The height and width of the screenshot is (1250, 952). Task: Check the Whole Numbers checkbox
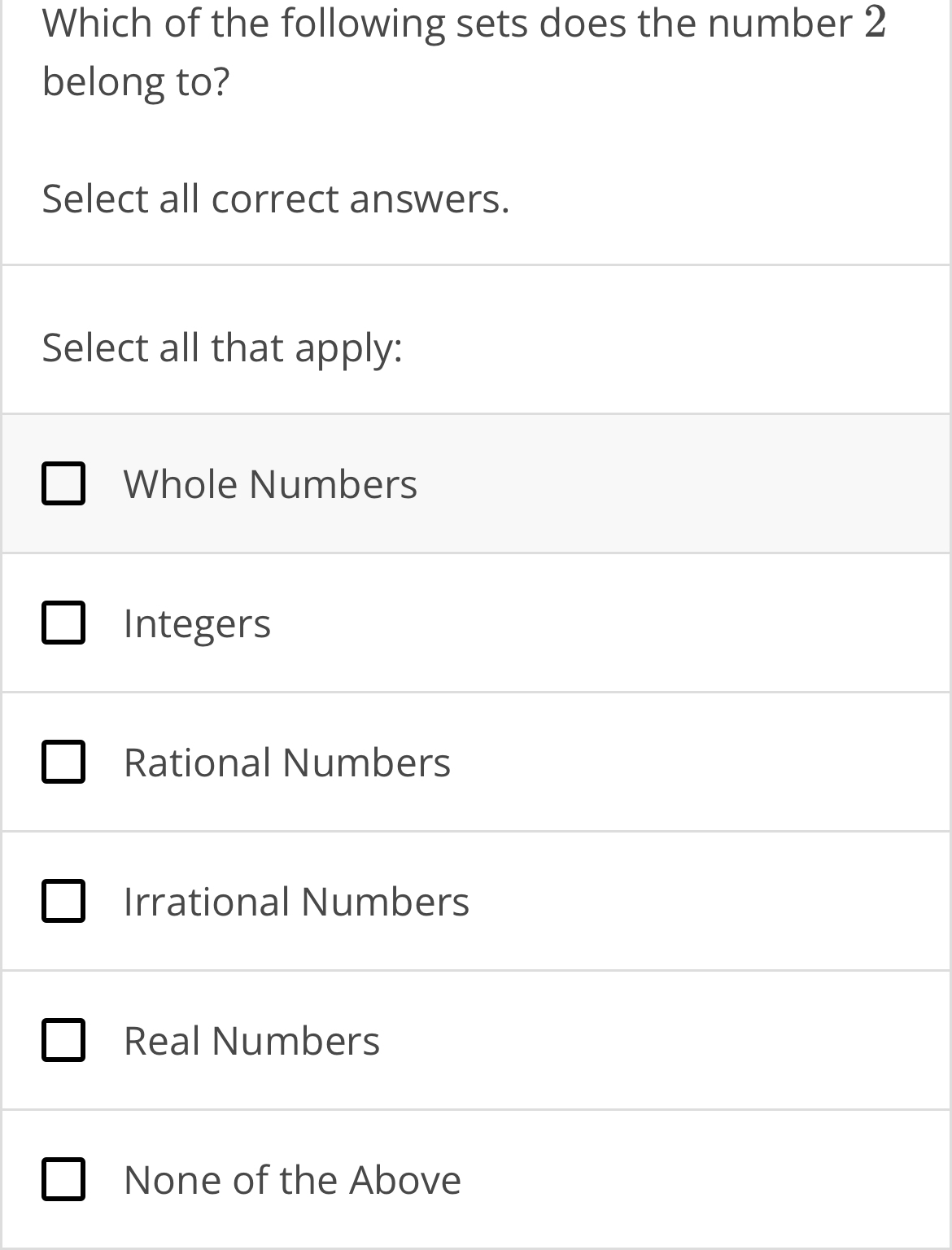click(64, 484)
